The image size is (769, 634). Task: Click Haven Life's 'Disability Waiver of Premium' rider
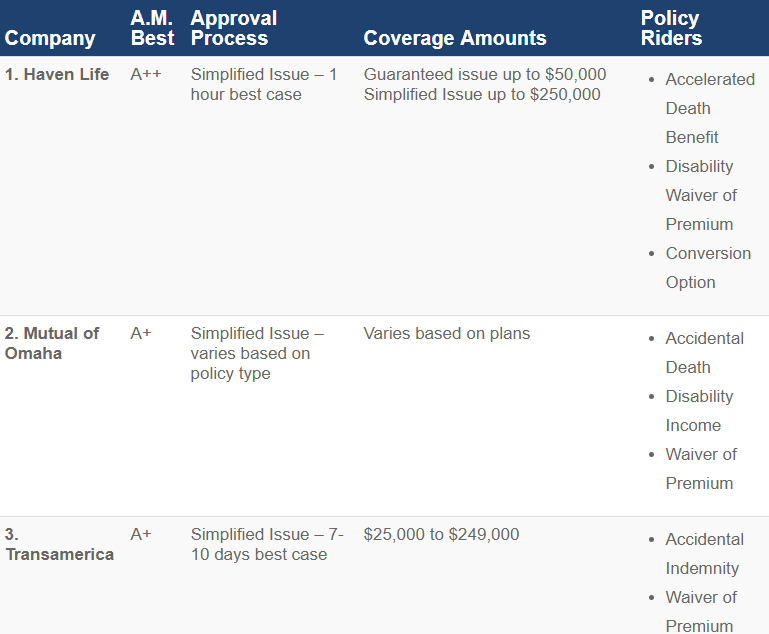[701, 195]
